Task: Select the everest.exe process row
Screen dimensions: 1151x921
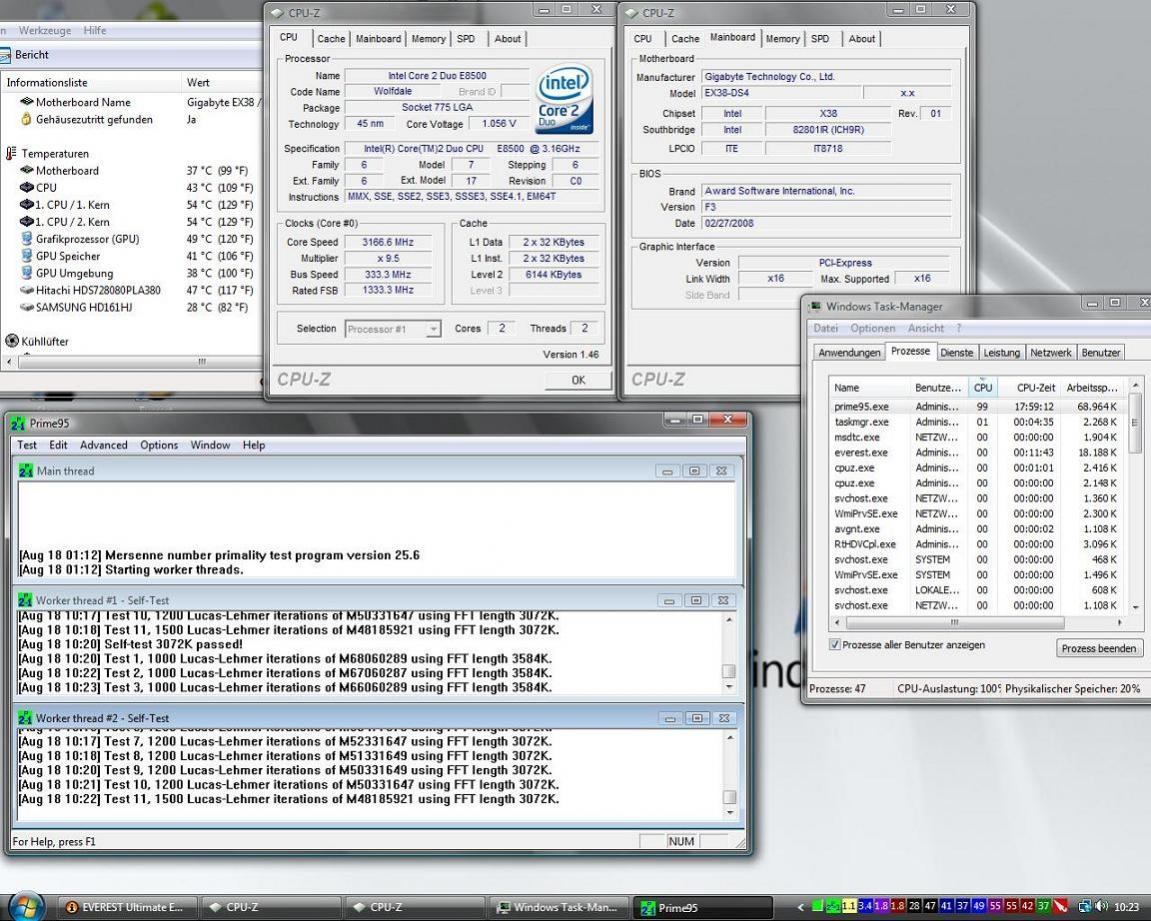Action: (x=978, y=453)
